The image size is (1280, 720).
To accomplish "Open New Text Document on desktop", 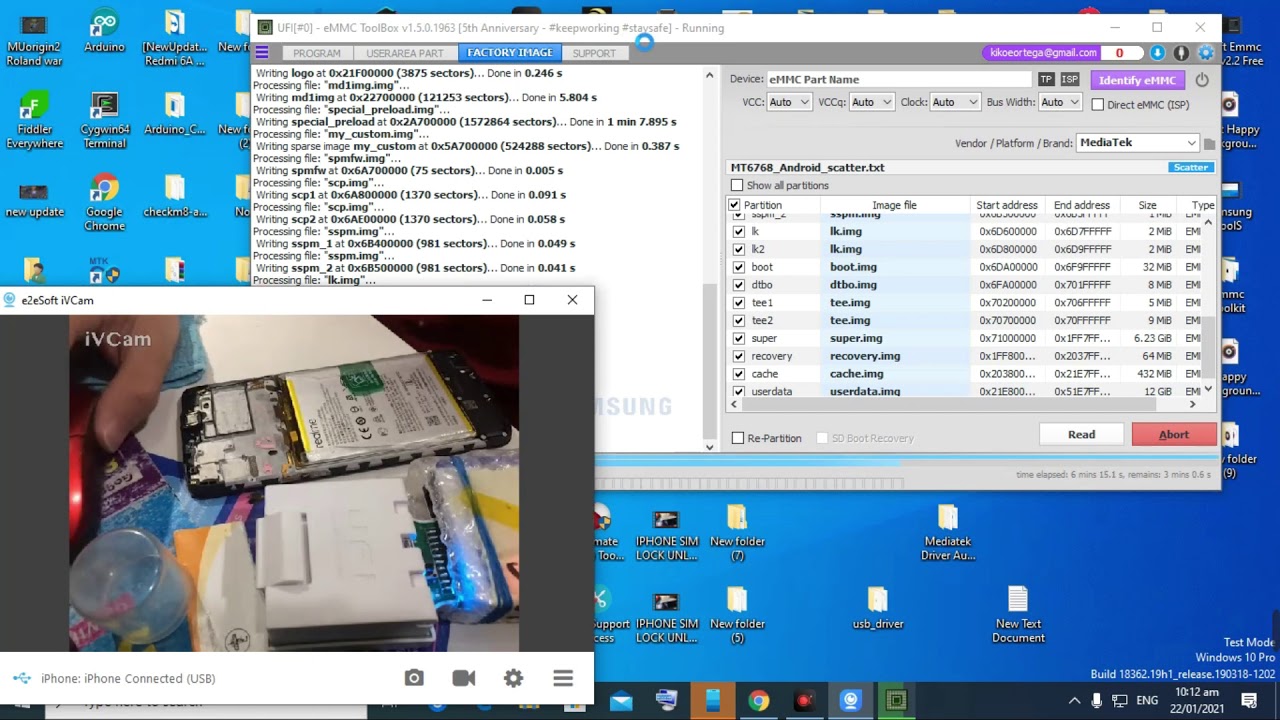I will pyautogui.click(x=1018, y=614).
